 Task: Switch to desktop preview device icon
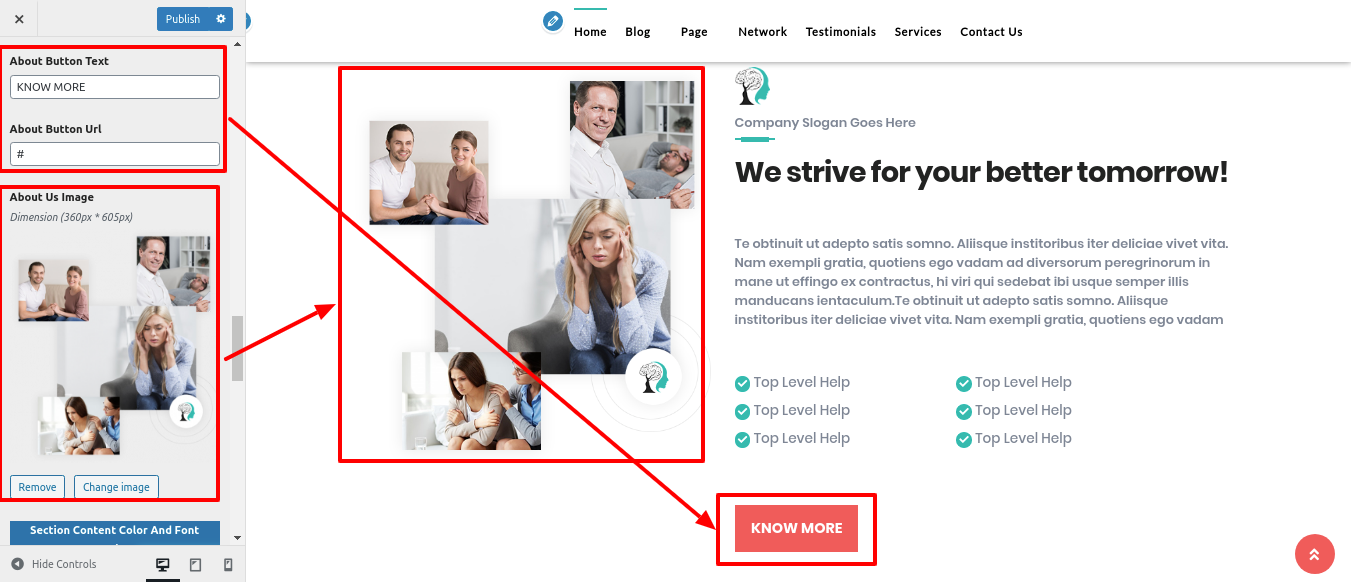point(163,565)
